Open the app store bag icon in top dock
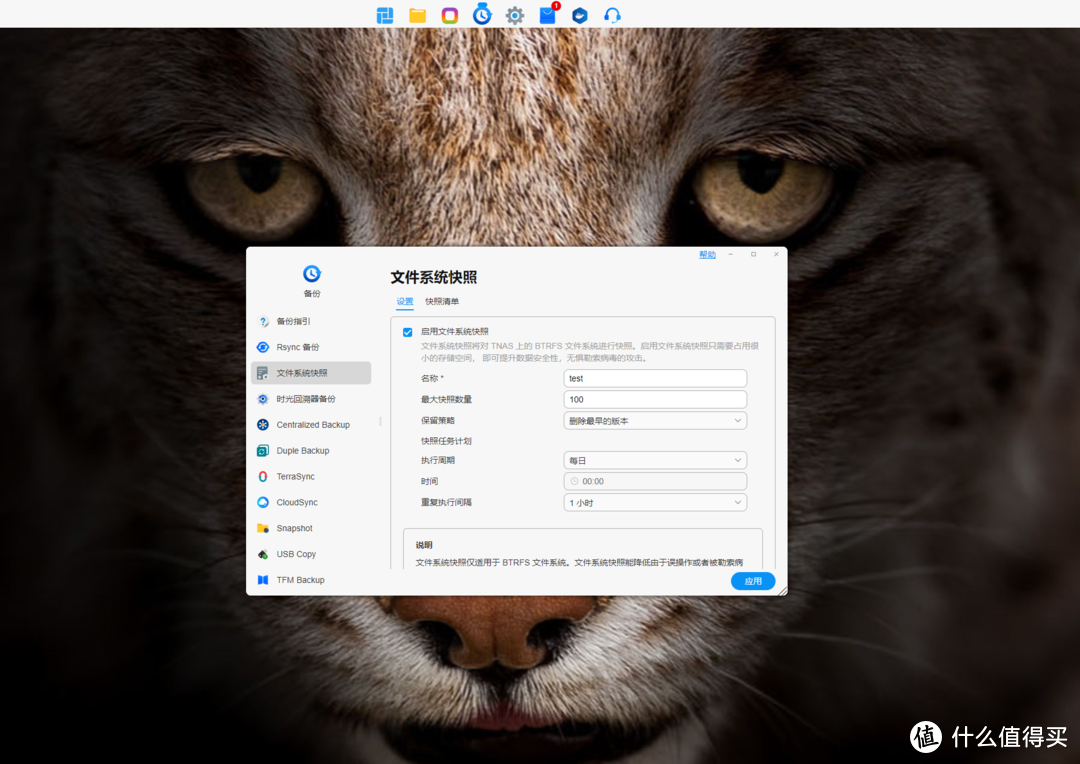Viewport: 1080px width, 764px height. [x=547, y=15]
